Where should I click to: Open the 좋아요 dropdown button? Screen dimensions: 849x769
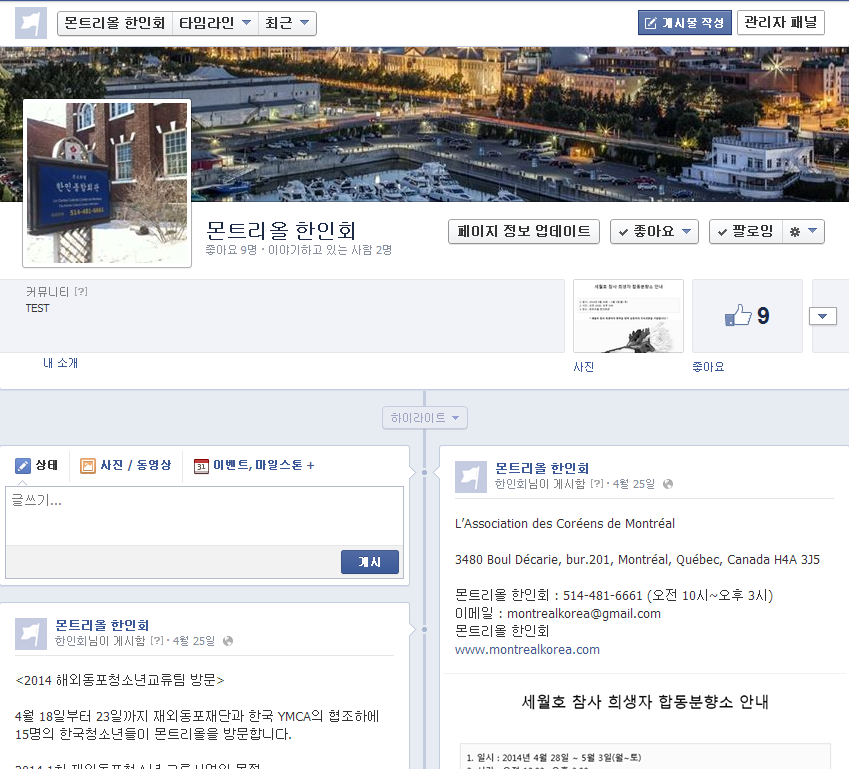pyautogui.click(x=654, y=231)
